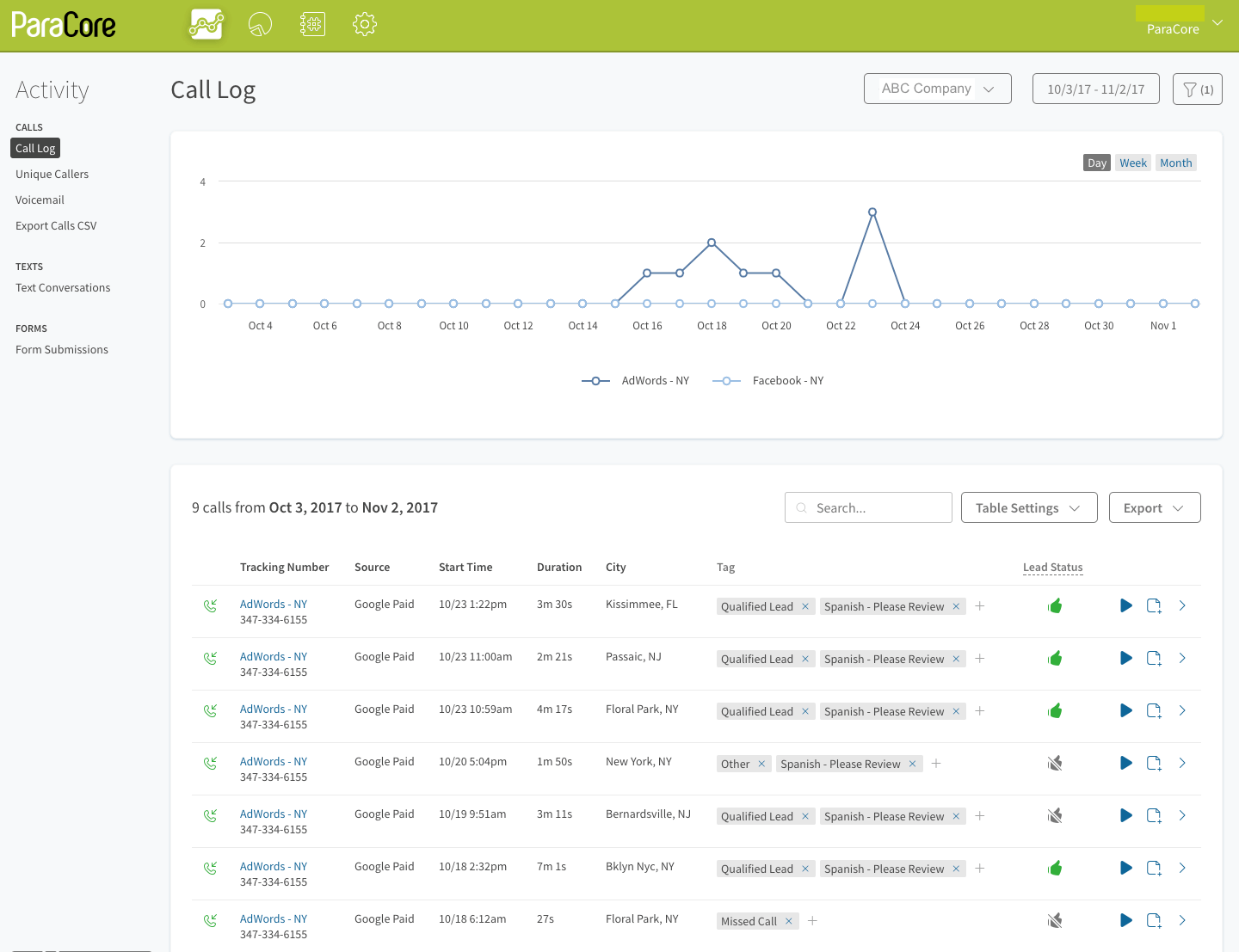Open AdWords - NY link in 10/23 1:22pm row
Viewport: 1239px width, 952px height.
click(x=274, y=604)
